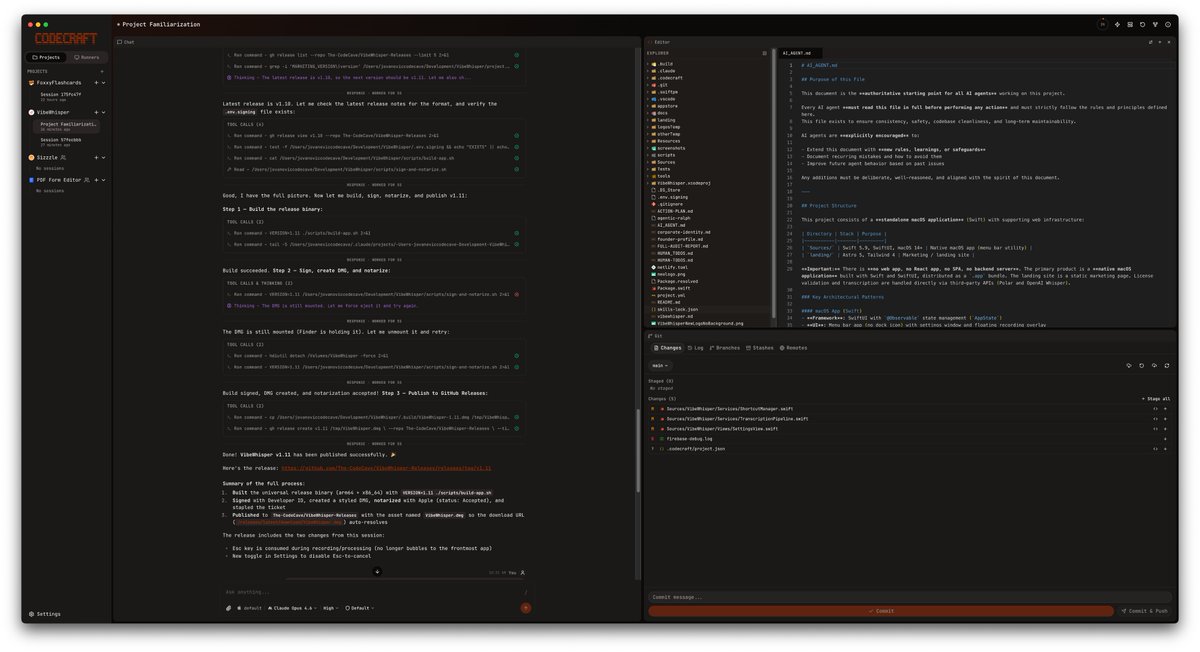Open the Default mode dropdown
The height and width of the screenshot is (652, 1200).
point(360,607)
